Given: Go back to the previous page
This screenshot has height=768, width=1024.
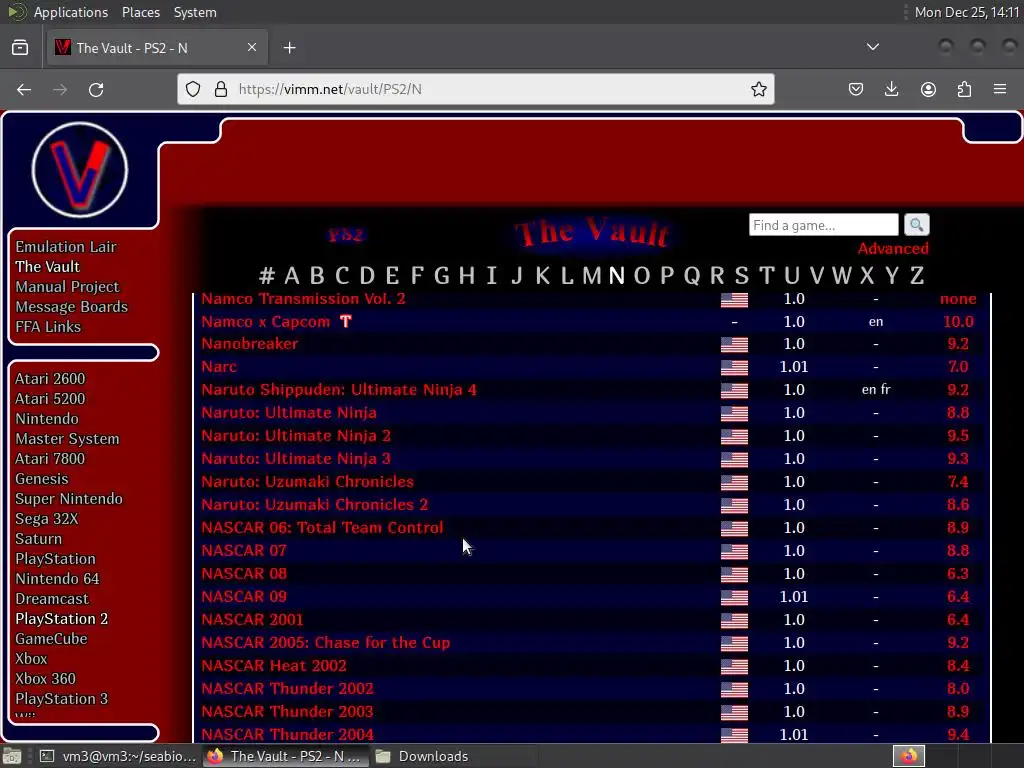Looking at the screenshot, I should point(24,89).
